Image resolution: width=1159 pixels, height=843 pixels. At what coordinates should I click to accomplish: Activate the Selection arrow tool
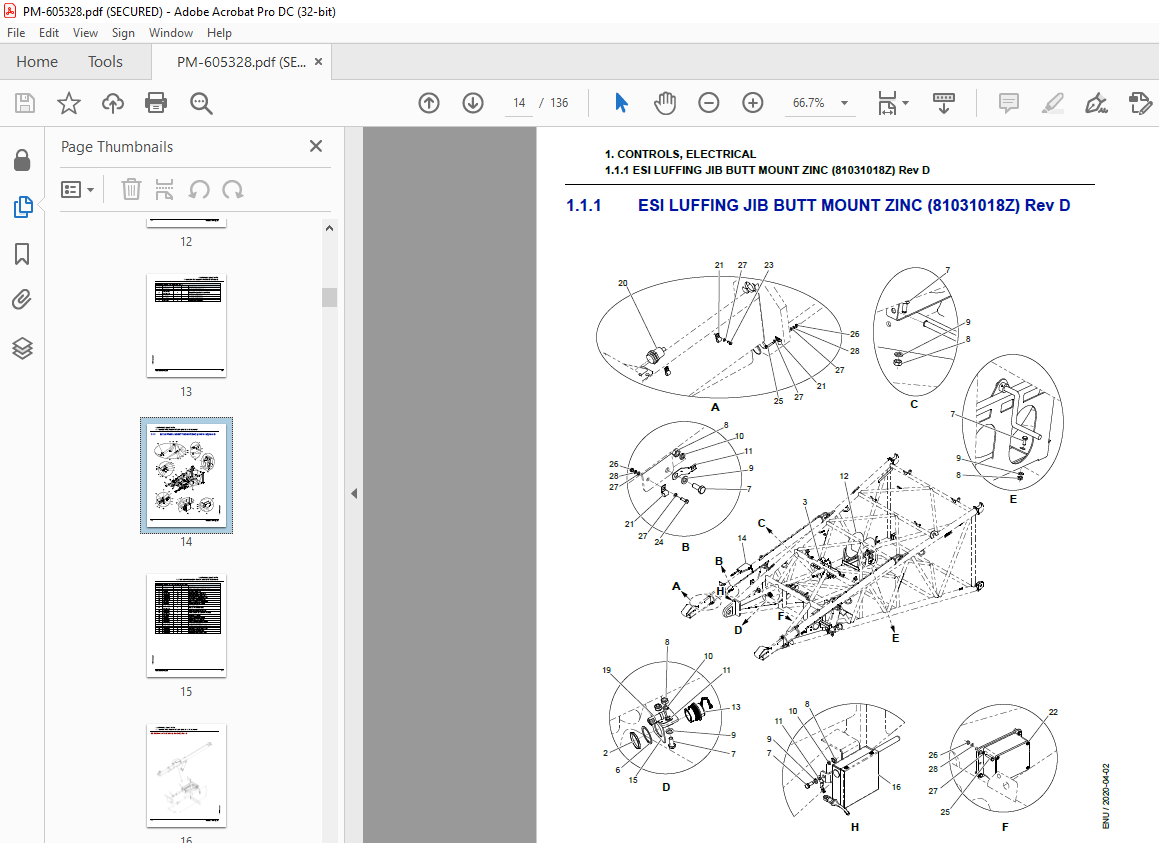622,103
